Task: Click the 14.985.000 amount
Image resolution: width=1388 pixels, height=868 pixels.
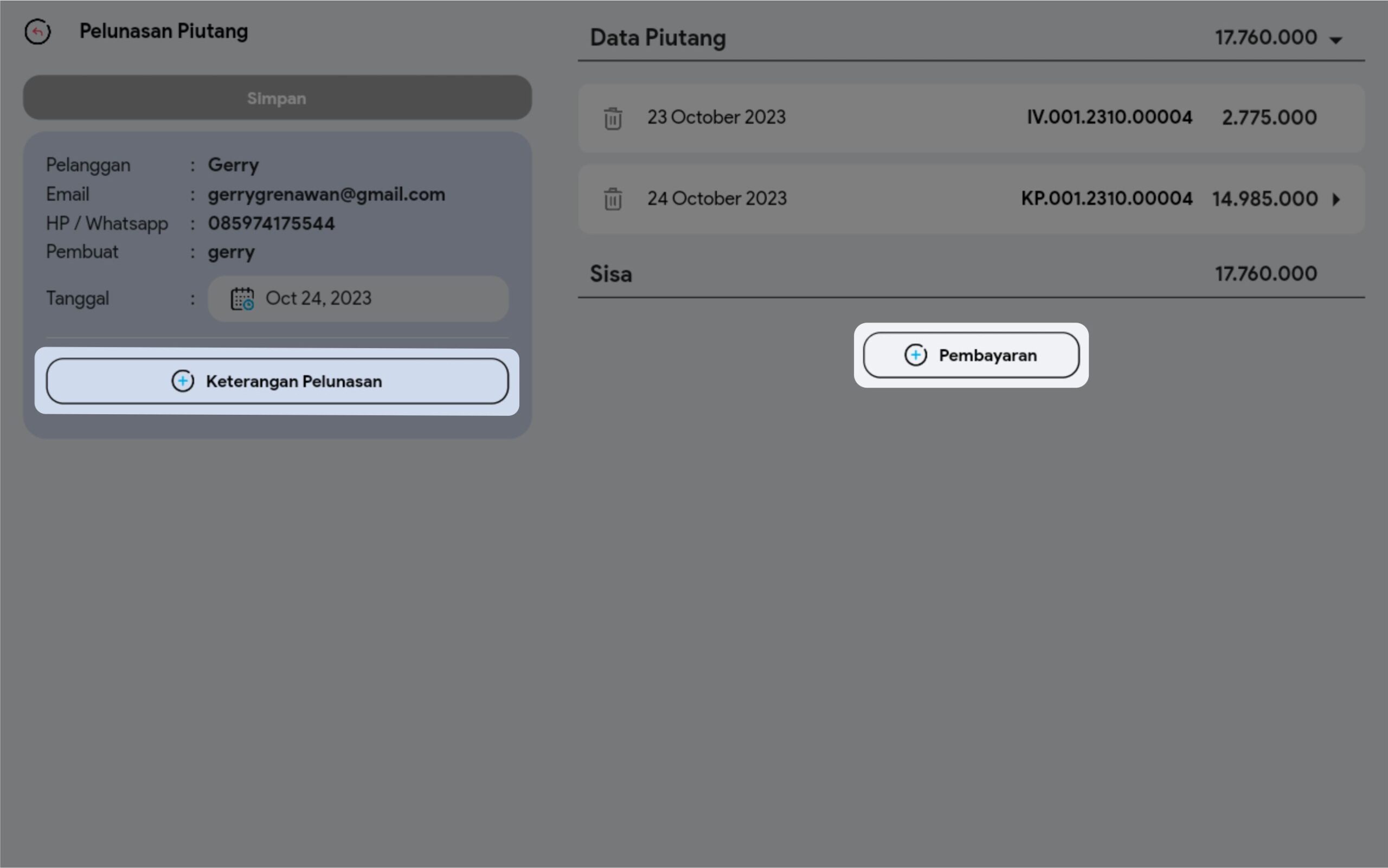Action: tap(1264, 198)
